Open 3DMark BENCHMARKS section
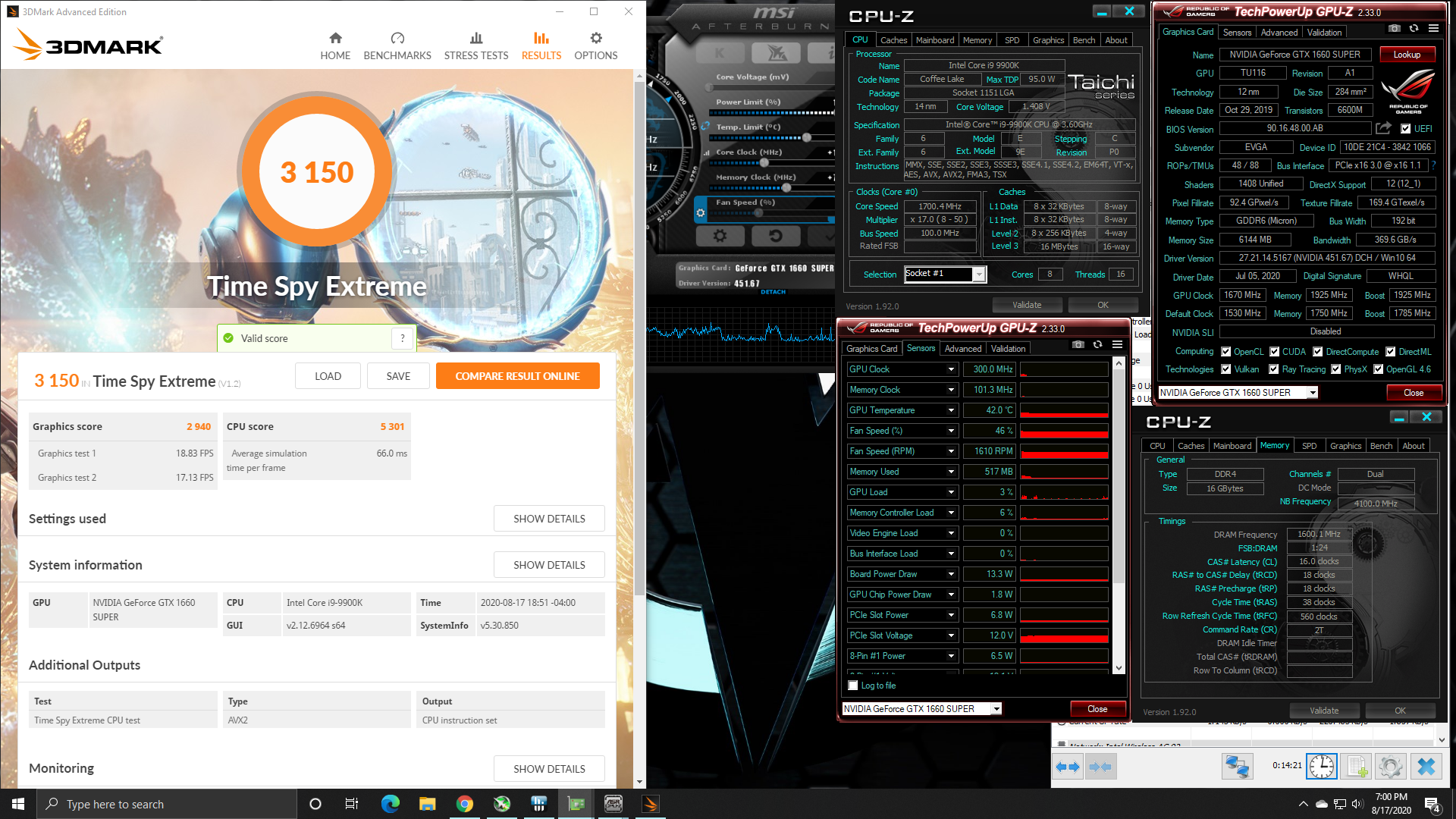This screenshot has width=1456, height=819. (397, 46)
